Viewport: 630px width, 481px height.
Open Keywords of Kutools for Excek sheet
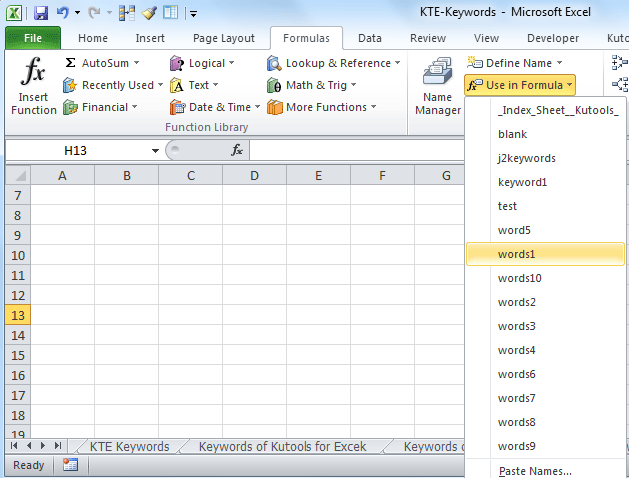click(x=282, y=446)
